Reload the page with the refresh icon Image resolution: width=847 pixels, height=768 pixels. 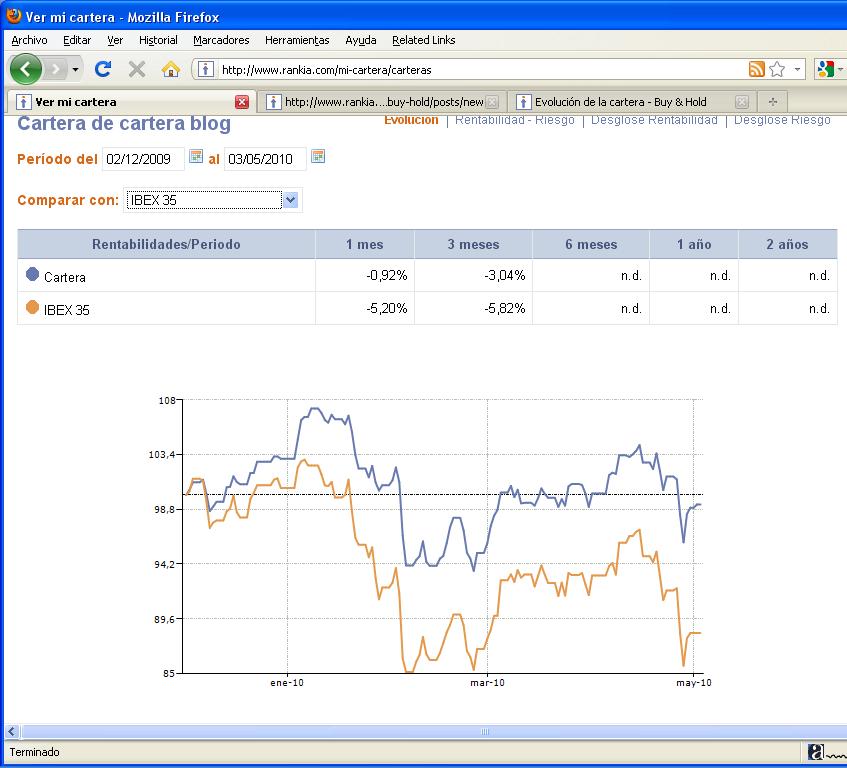click(103, 69)
